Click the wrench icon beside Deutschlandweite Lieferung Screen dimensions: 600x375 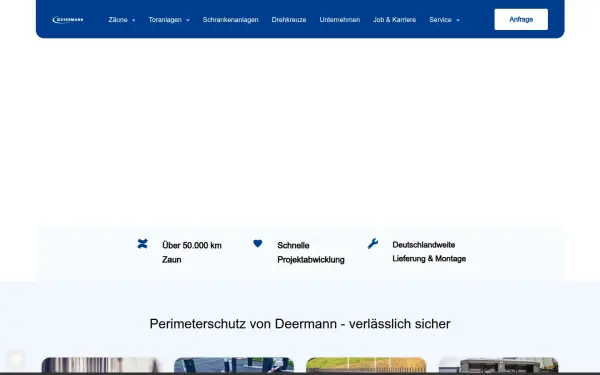[x=373, y=243]
